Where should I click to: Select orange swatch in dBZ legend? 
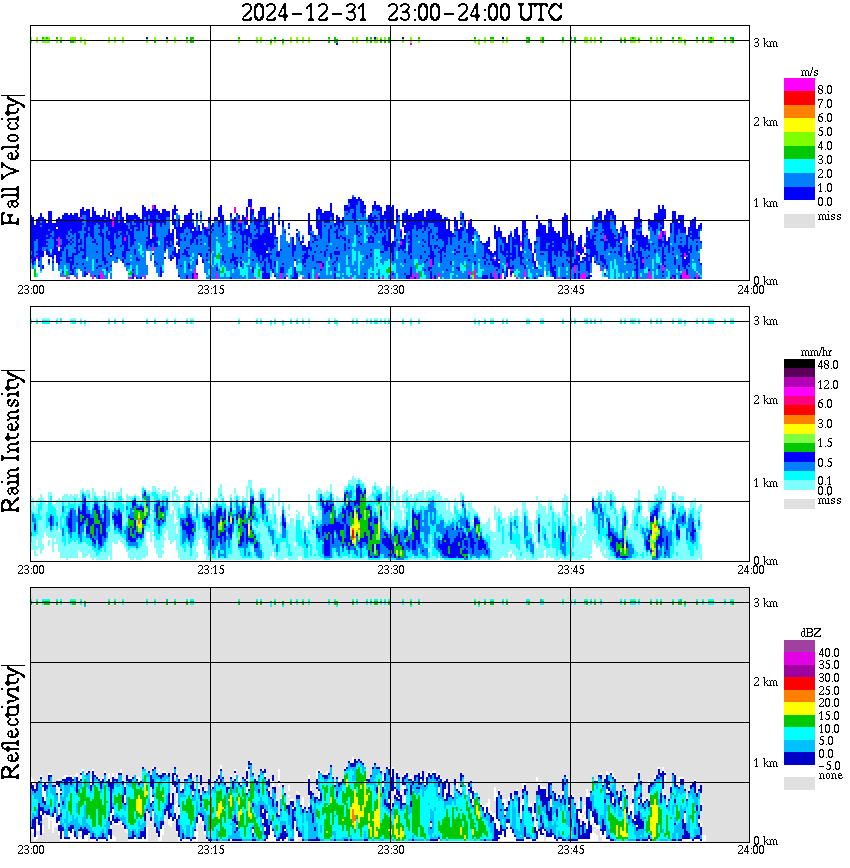click(x=799, y=696)
